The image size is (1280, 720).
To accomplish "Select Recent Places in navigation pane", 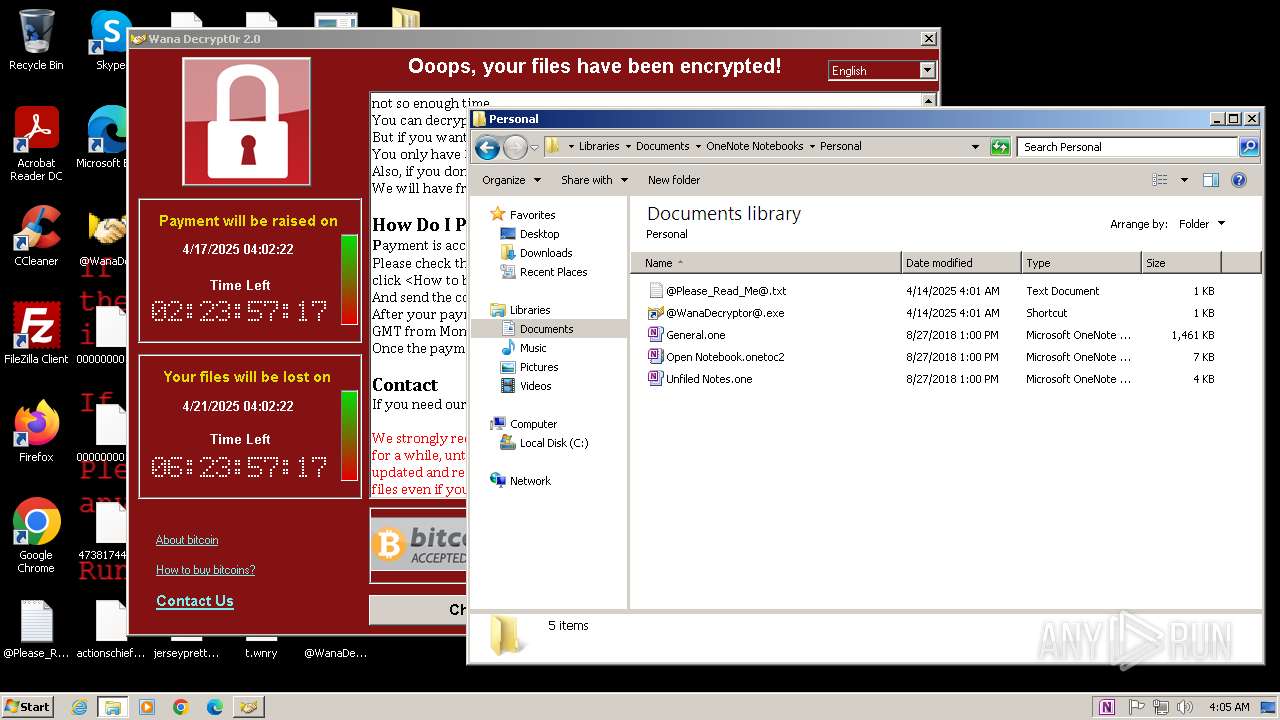I will [553, 272].
